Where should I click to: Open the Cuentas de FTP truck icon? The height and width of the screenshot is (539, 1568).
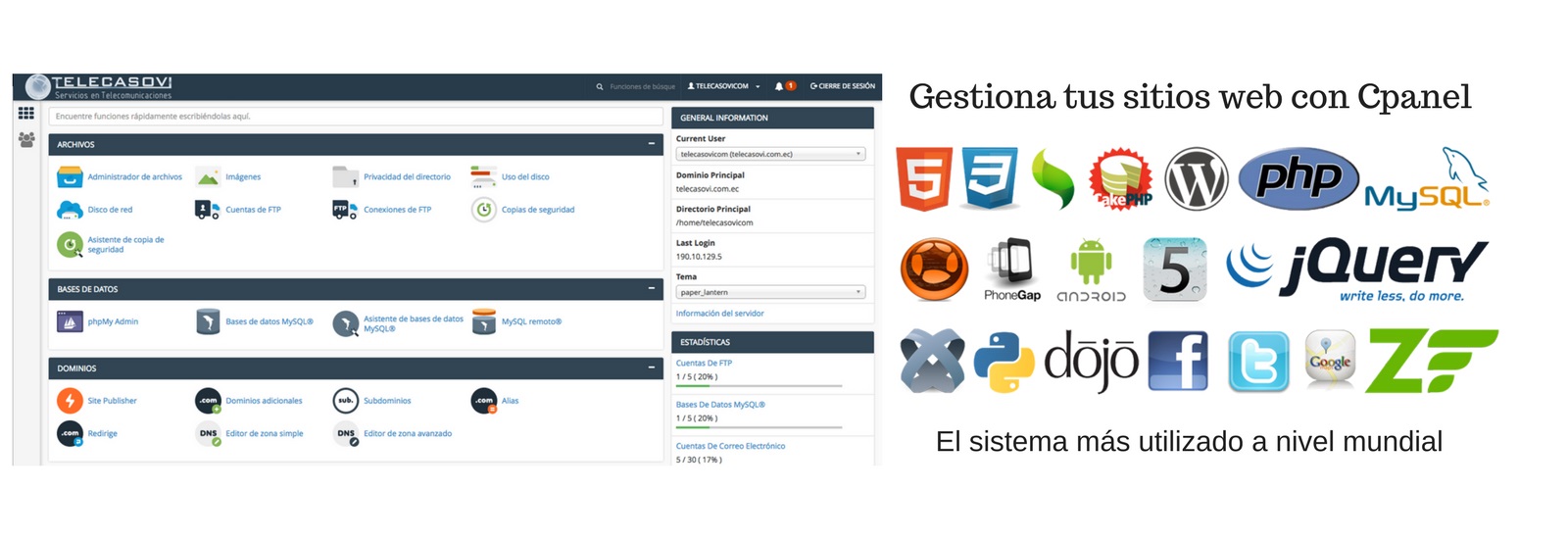click(x=208, y=210)
